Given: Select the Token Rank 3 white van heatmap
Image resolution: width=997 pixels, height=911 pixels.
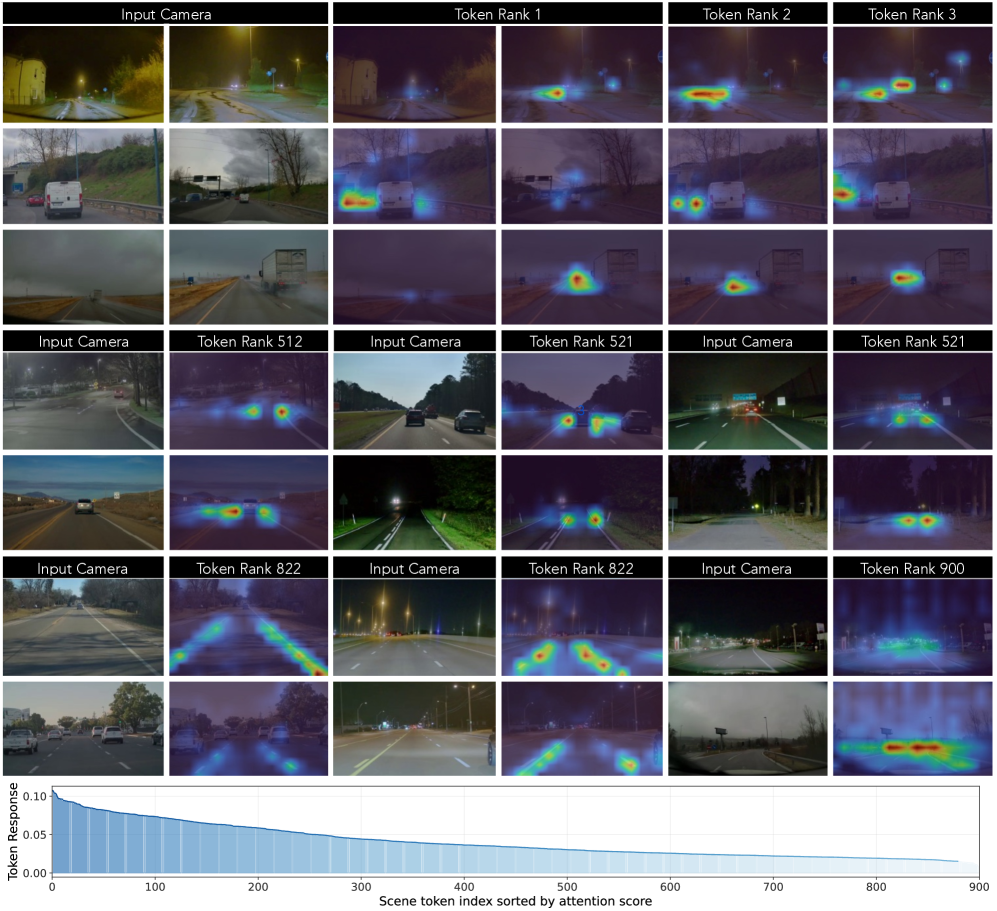Looking at the screenshot, I should pos(912,176).
